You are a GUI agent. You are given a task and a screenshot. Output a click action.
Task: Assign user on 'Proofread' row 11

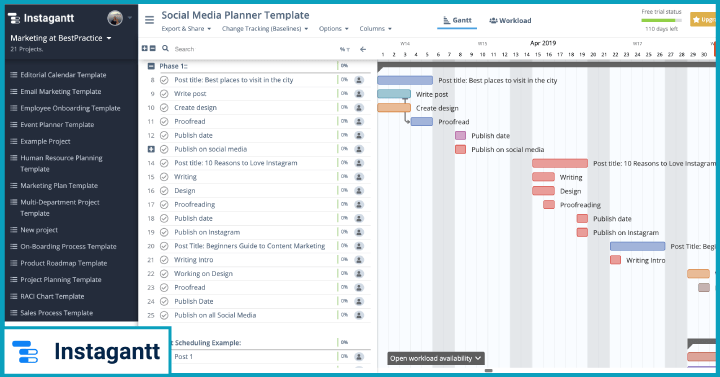(x=359, y=121)
